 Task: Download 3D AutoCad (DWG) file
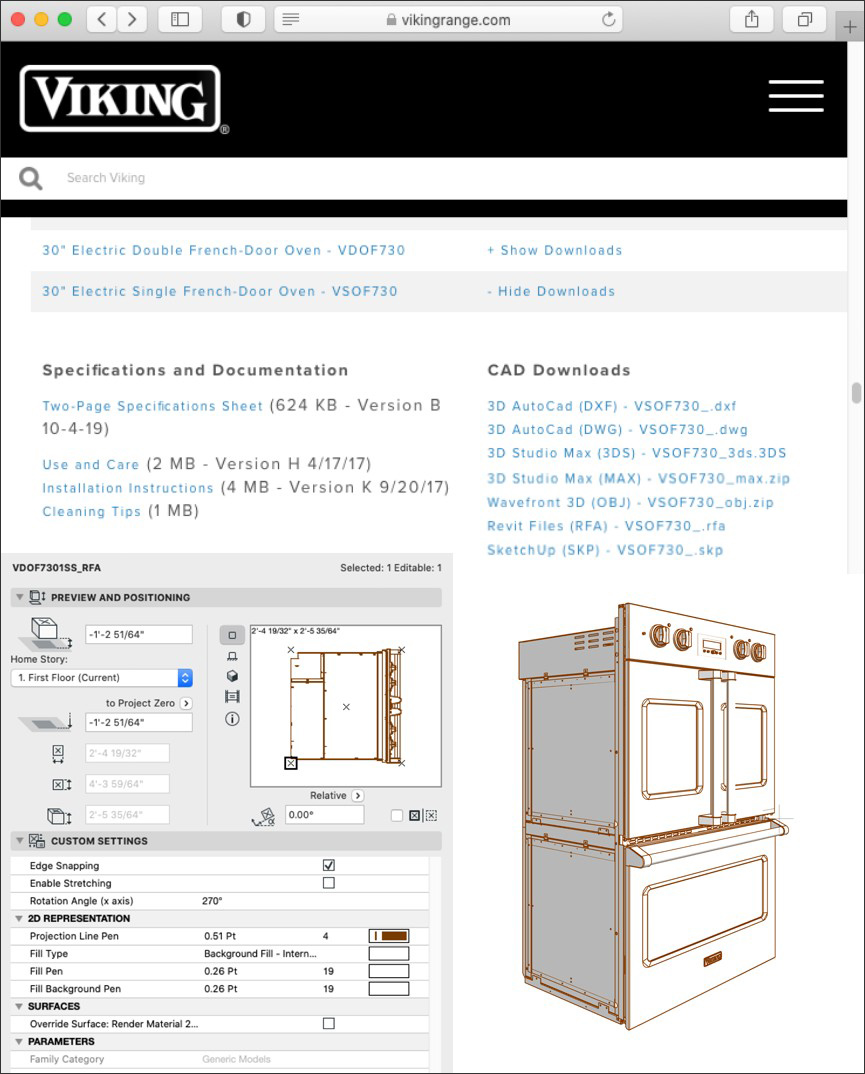pos(617,429)
